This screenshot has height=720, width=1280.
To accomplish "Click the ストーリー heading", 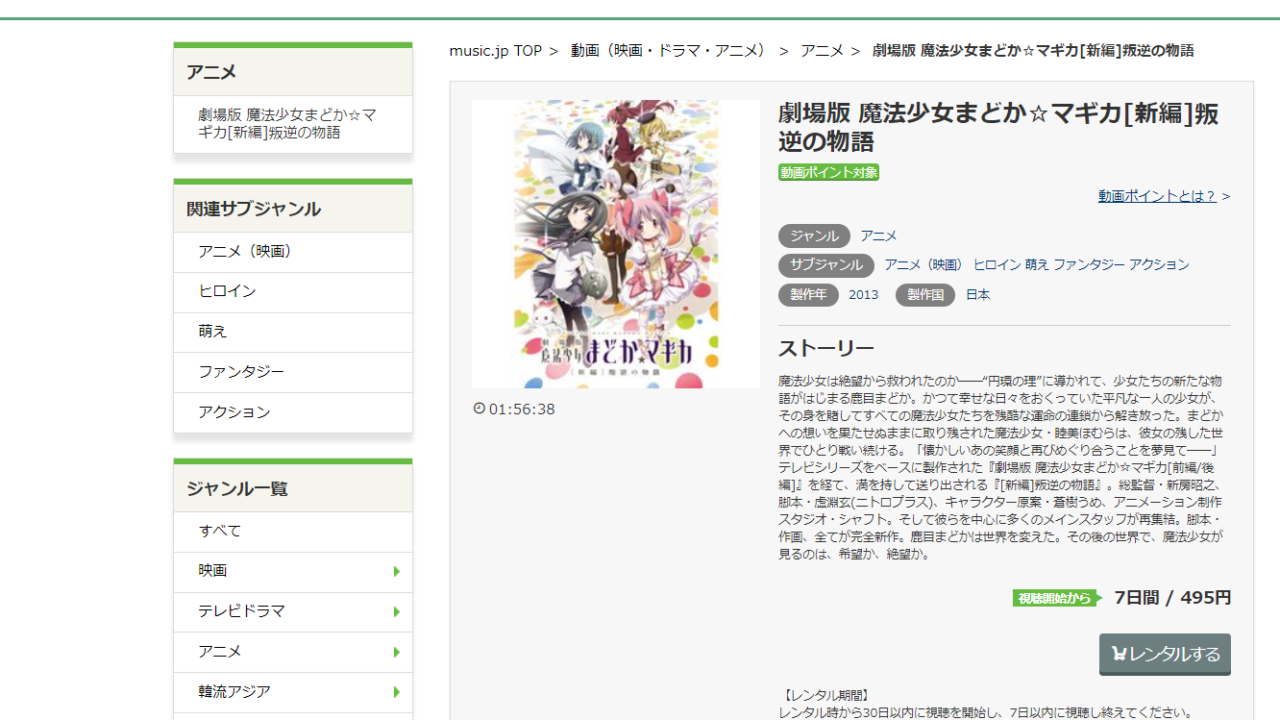I will pyautogui.click(x=826, y=348).
